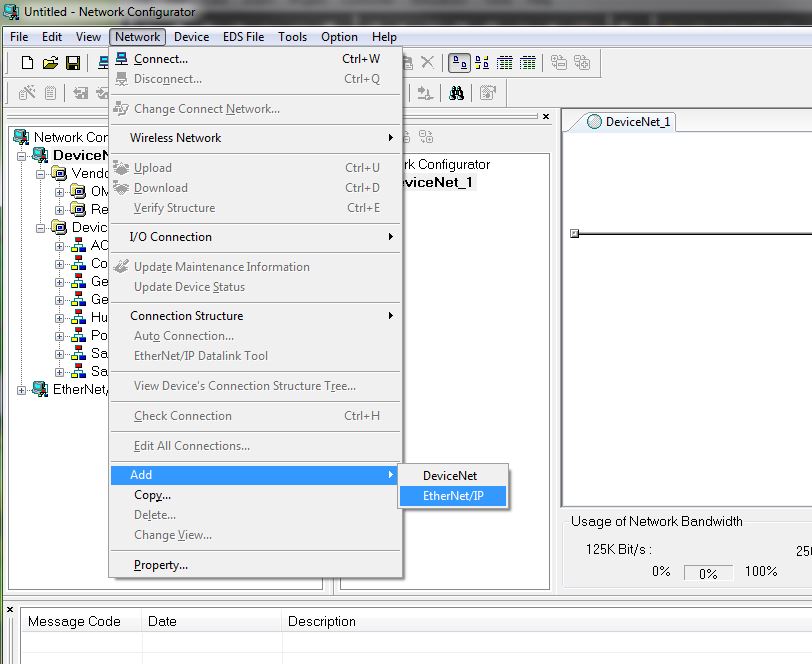This screenshot has height=664, width=812.
Task: Click the grayed device property icon
Action: (487, 93)
